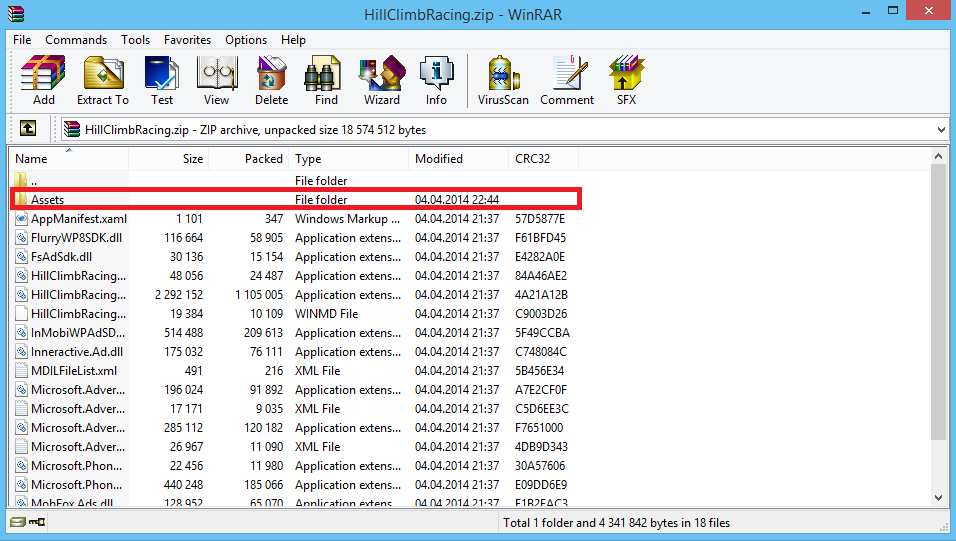Open the Options menu

(x=246, y=40)
